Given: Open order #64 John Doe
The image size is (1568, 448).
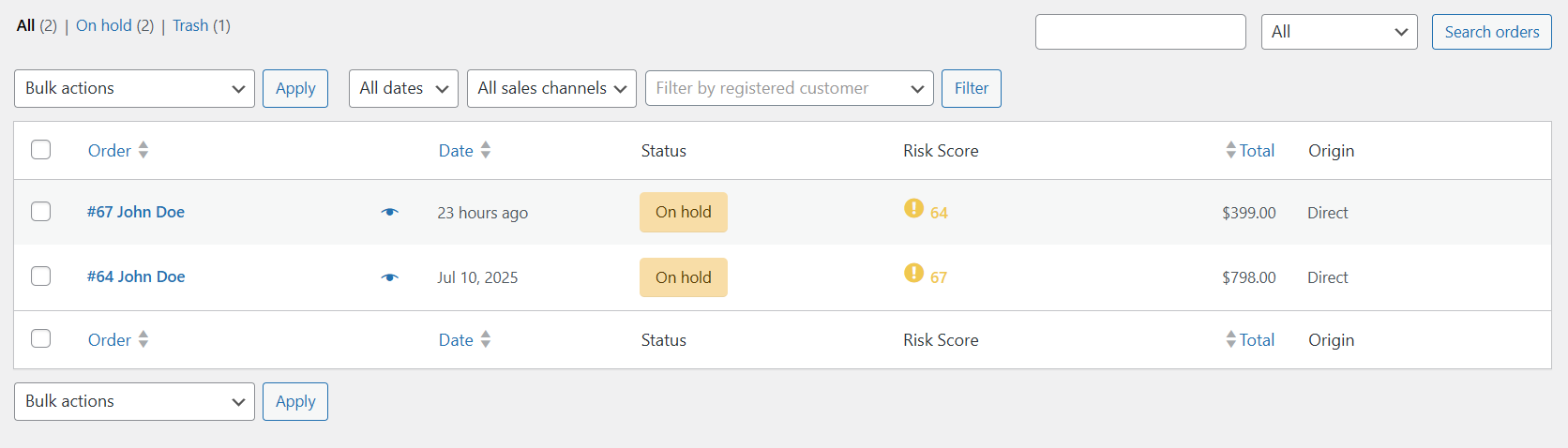Looking at the screenshot, I should [136, 276].
